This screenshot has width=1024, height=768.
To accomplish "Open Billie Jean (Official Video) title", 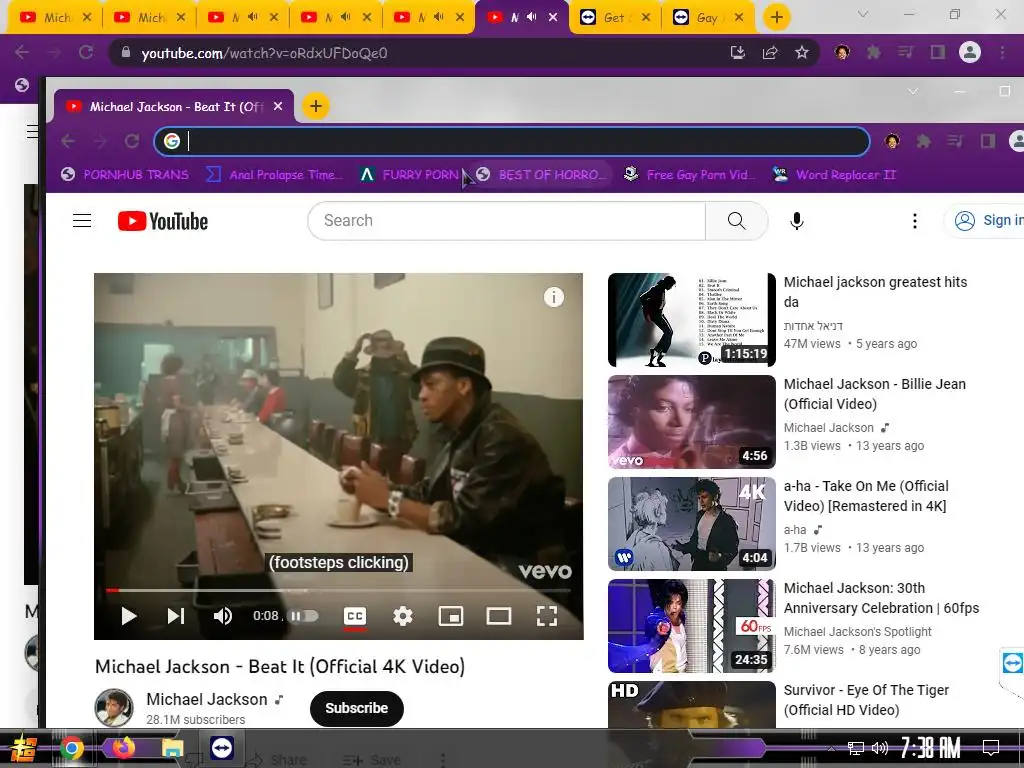I will (x=874, y=394).
